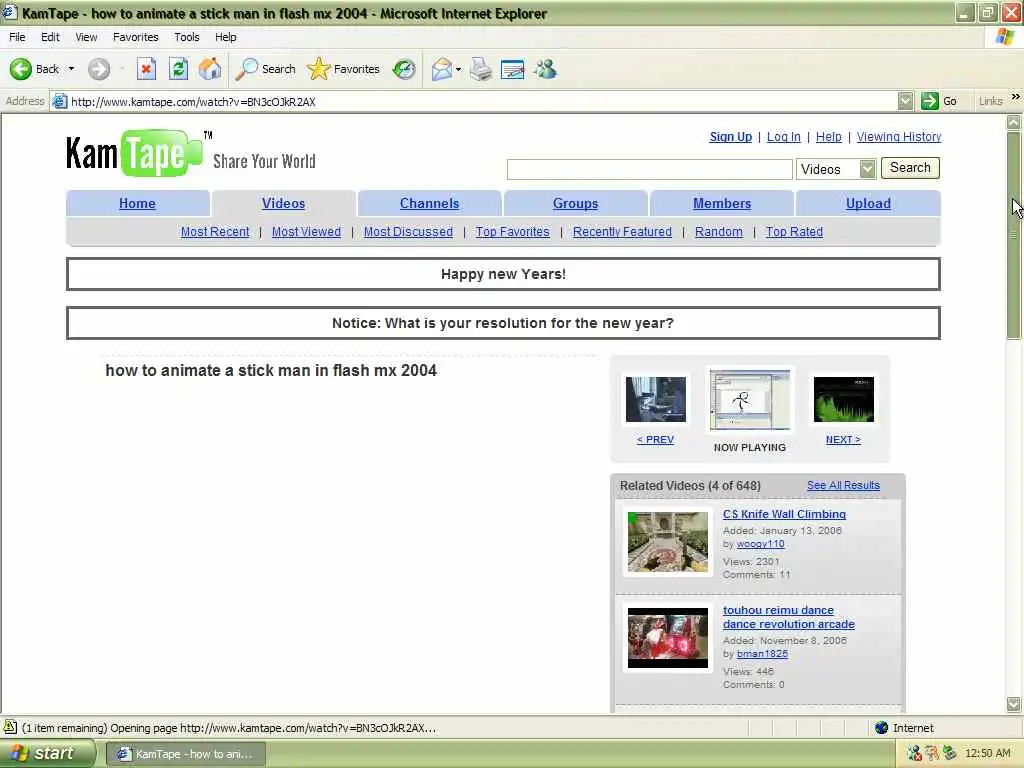Select KamTape taskbar window button
The height and width of the screenshot is (768, 1024).
coord(185,754)
